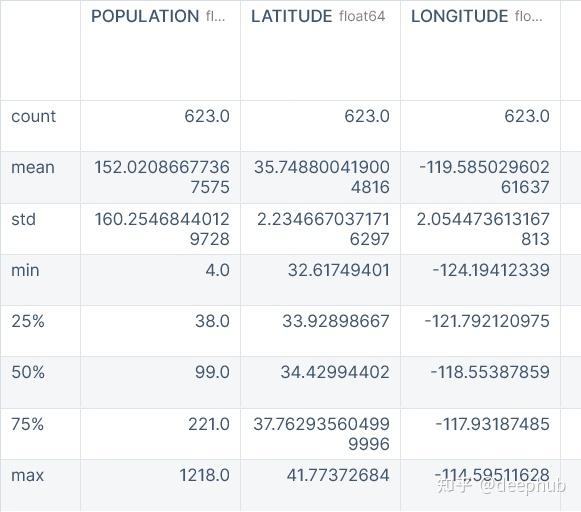Select the mean row label
The width and height of the screenshot is (581, 512).
33,167
